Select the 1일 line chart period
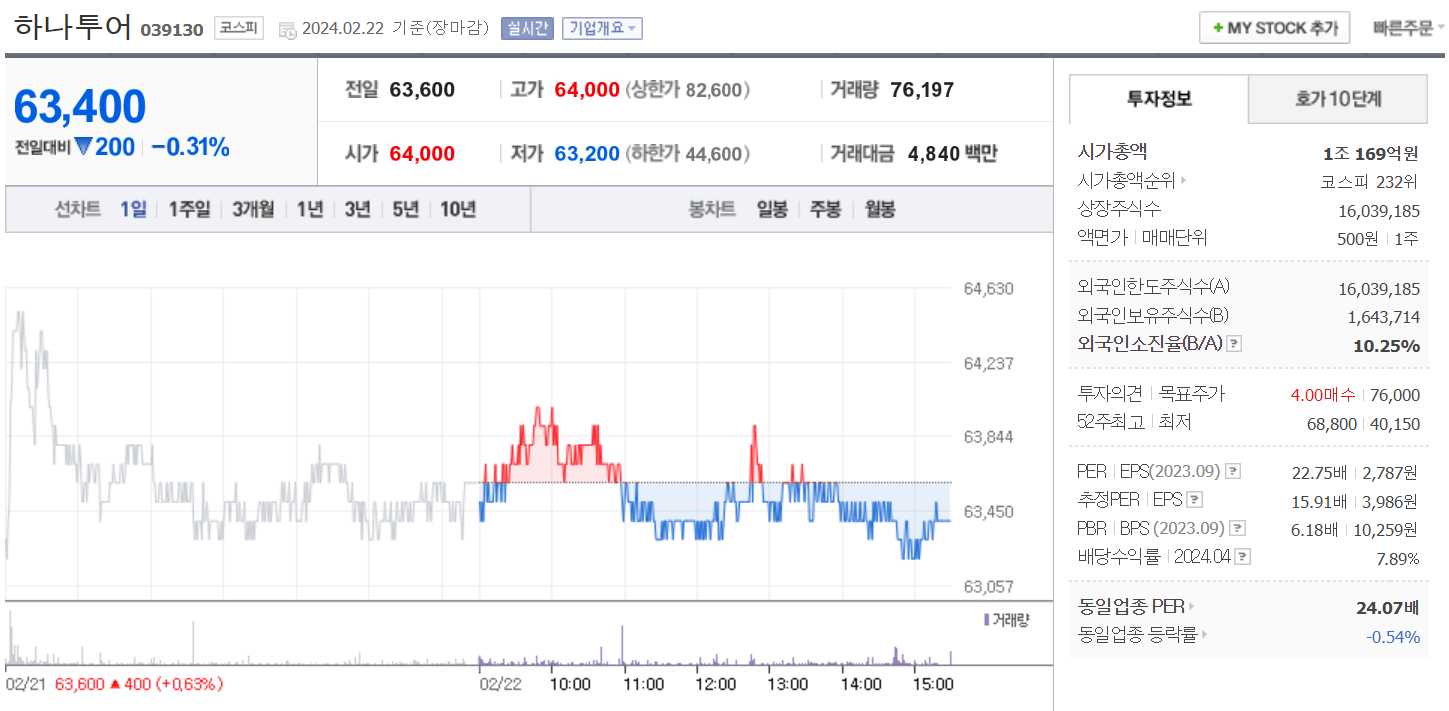 pyautogui.click(x=133, y=209)
